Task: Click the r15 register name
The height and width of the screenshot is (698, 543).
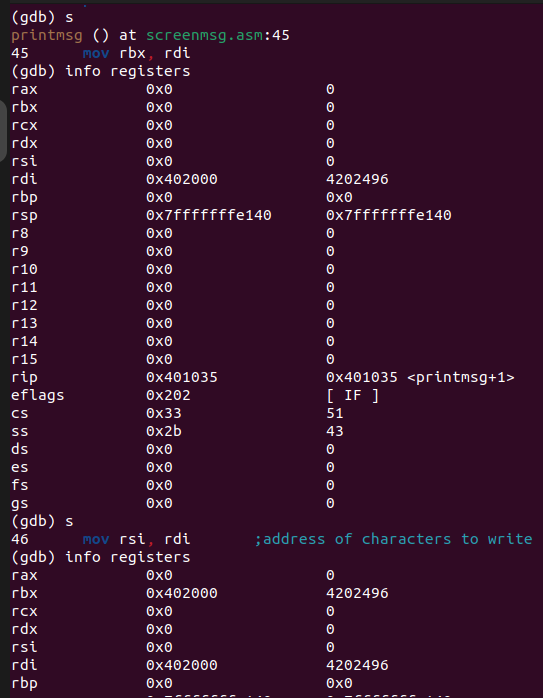Action: (x=24, y=359)
